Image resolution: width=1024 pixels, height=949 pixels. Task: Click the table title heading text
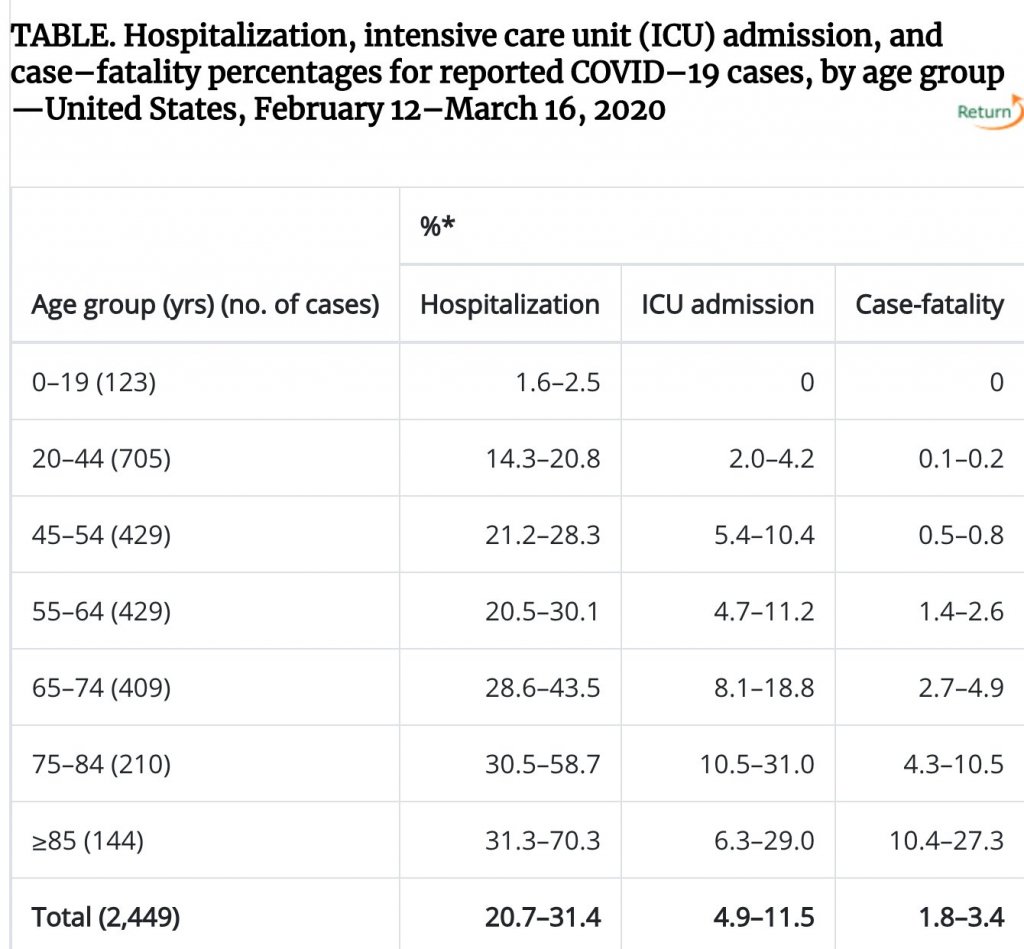point(500,72)
